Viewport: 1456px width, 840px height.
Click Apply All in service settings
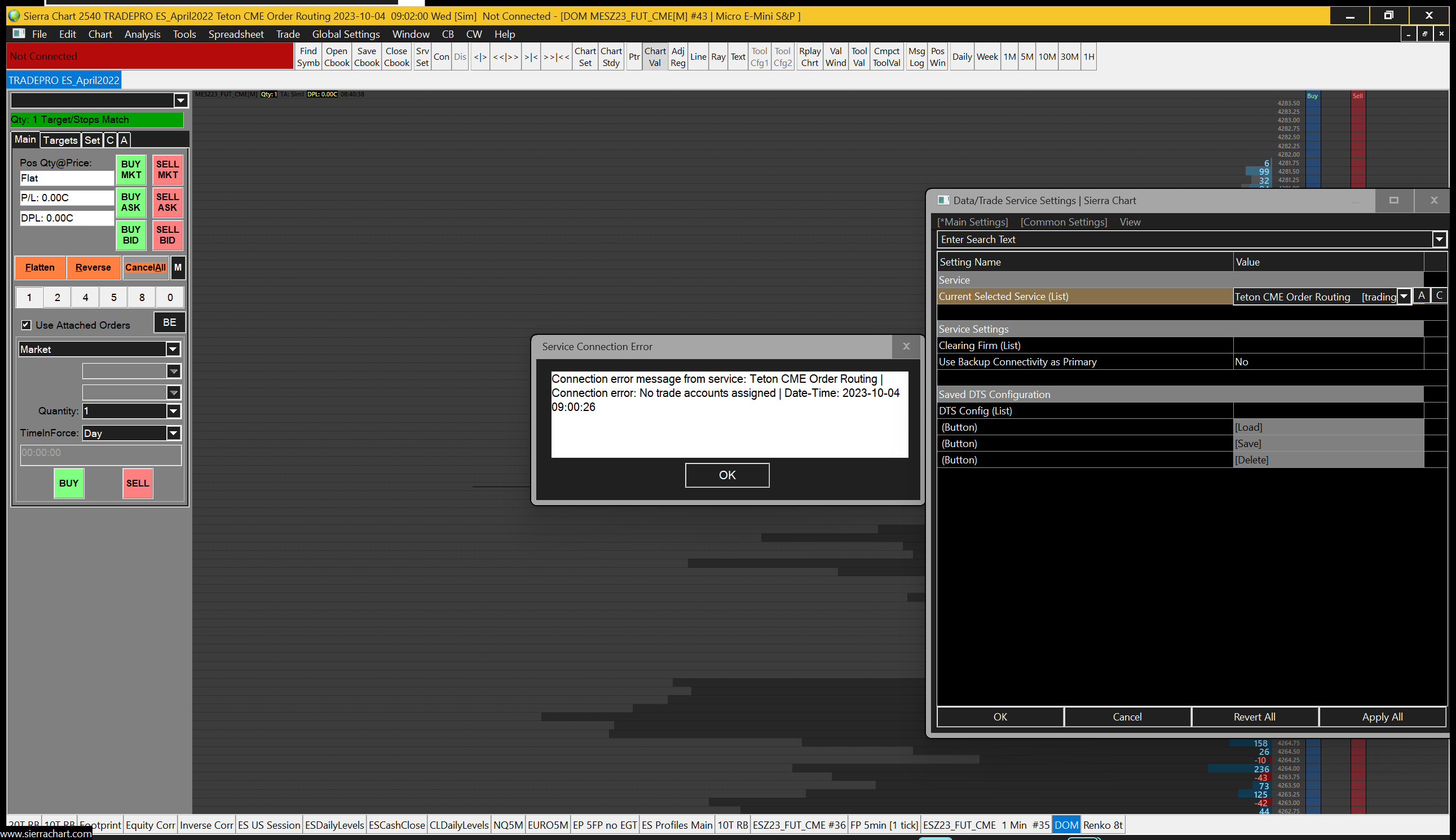point(1382,717)
